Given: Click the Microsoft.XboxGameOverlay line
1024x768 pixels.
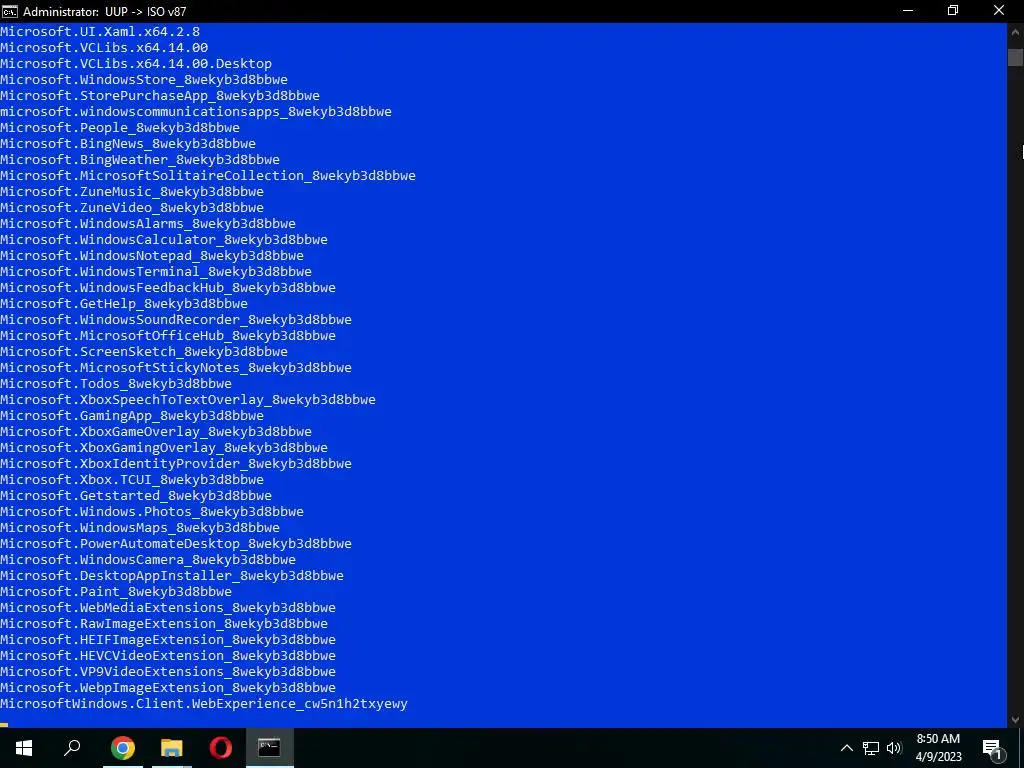Looking at the screenshot, I should [x=156, y=432].
